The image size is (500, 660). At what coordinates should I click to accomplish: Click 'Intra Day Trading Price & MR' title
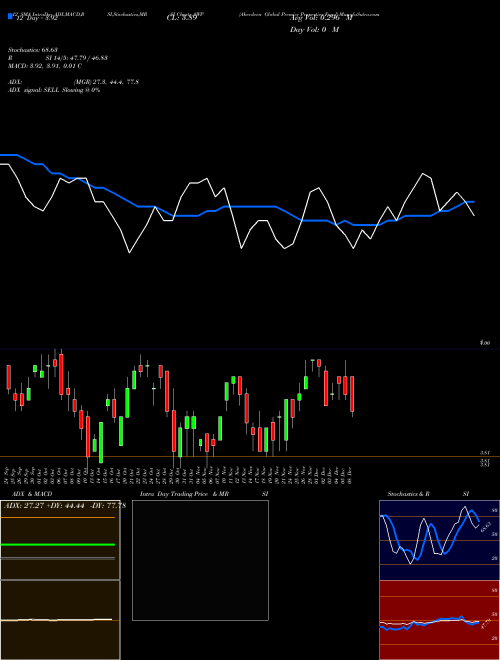pyautogui.click(x=184, y=494)
